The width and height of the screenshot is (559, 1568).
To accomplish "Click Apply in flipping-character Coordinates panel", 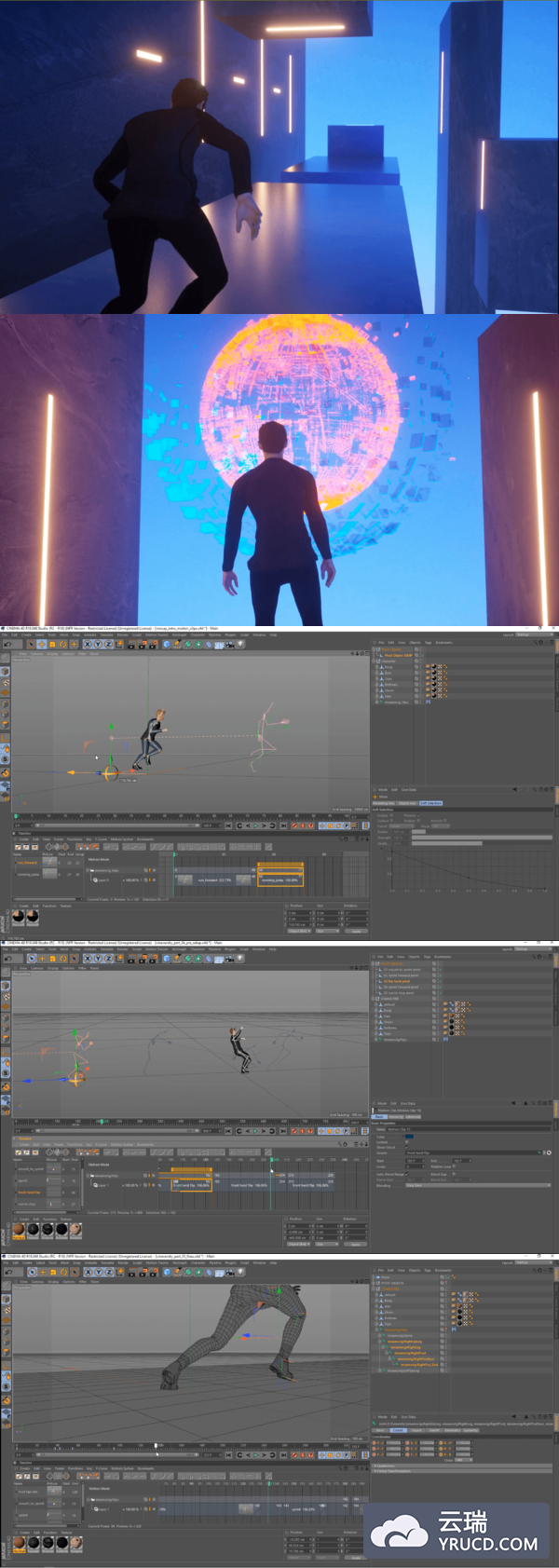I will [x=357, y=1245].
